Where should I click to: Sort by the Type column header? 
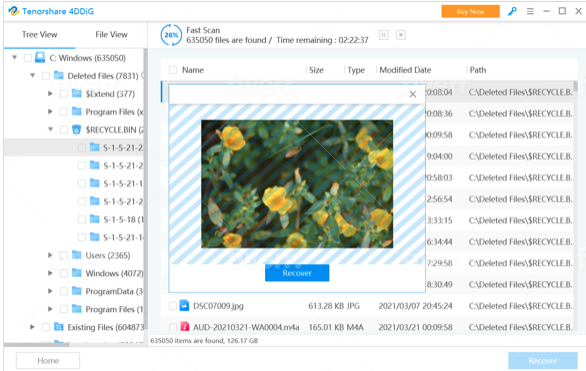pyautogui.click(x=356, y=70)
